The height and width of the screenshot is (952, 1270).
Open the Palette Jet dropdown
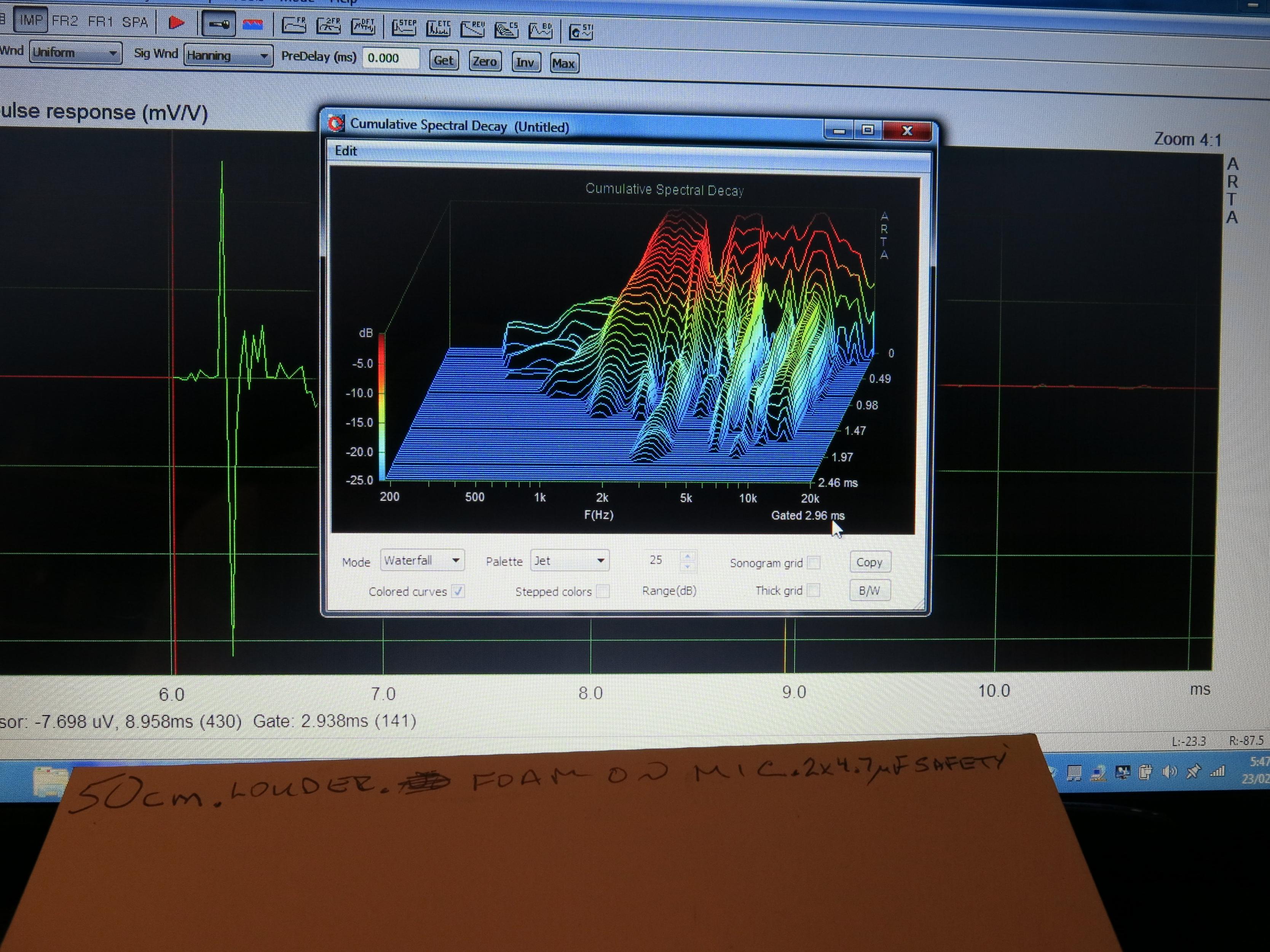click(569, 560)
